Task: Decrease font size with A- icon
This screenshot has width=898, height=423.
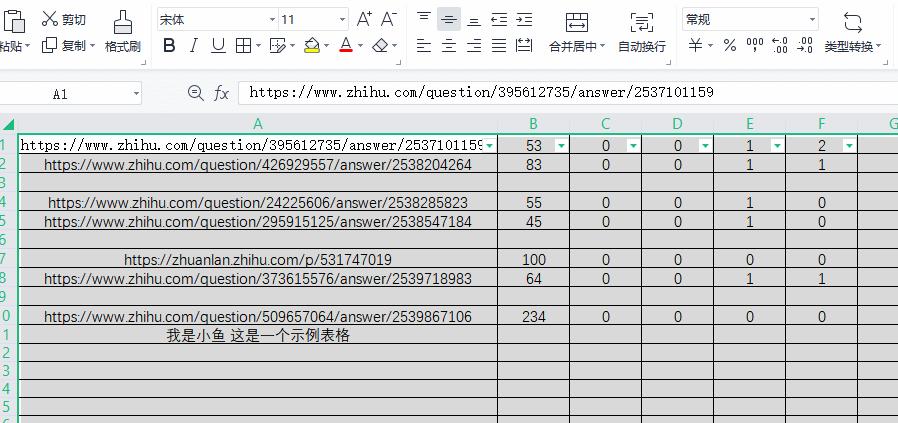Action: click(389, 19)
